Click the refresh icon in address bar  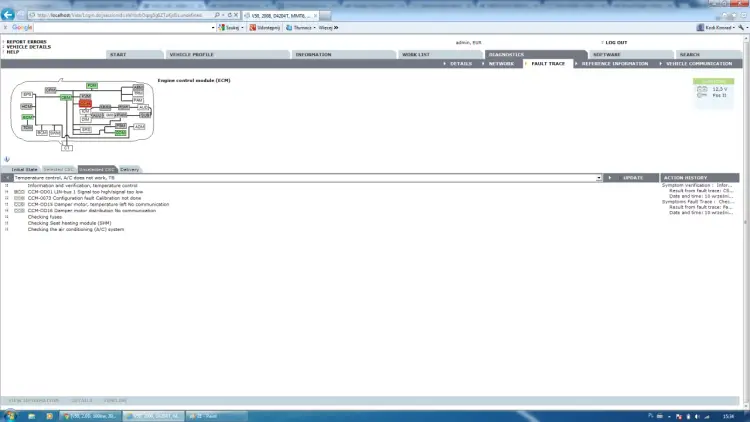point(230,15)
